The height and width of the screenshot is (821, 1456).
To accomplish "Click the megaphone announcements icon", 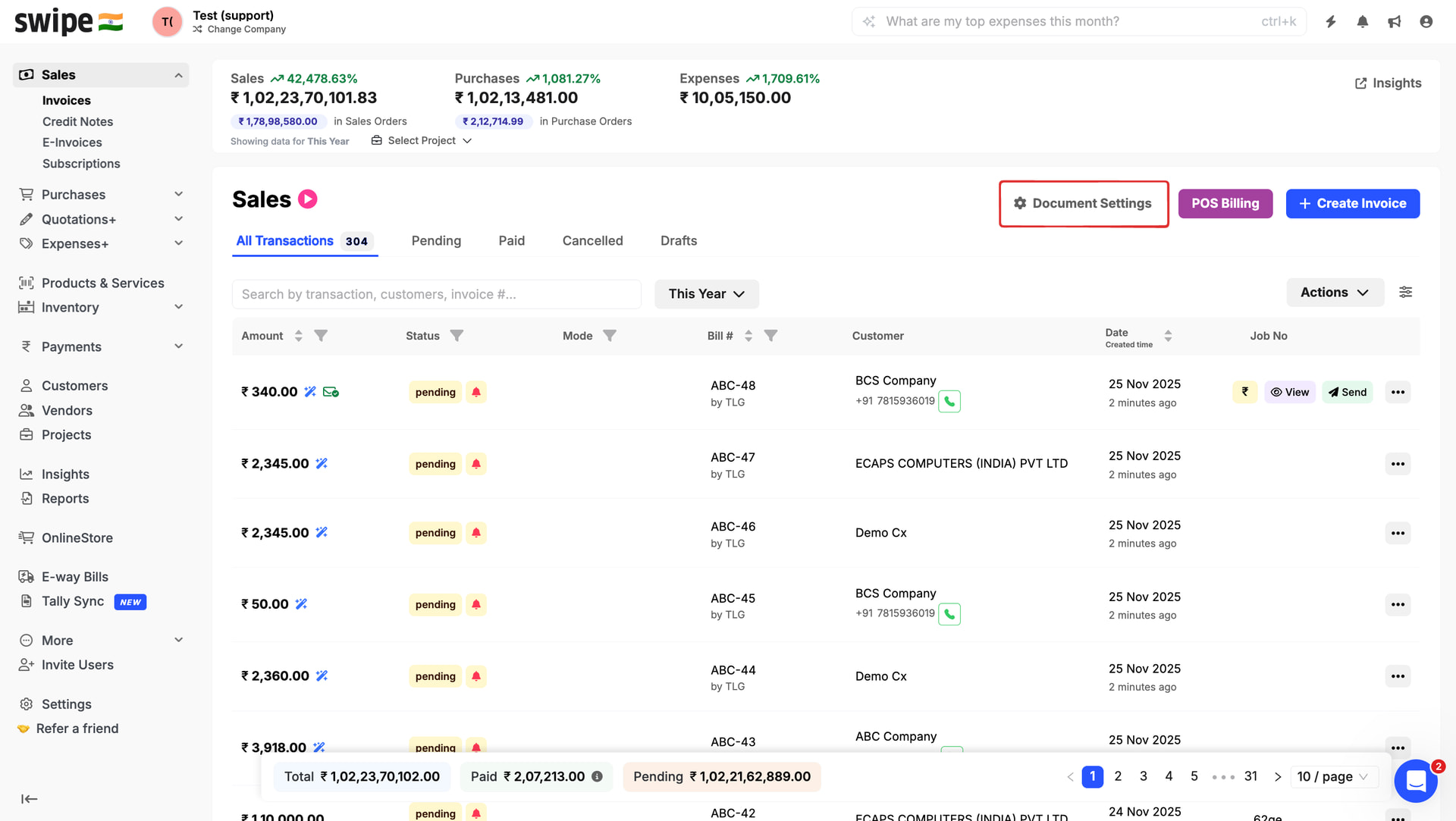I will [1394, 21].
